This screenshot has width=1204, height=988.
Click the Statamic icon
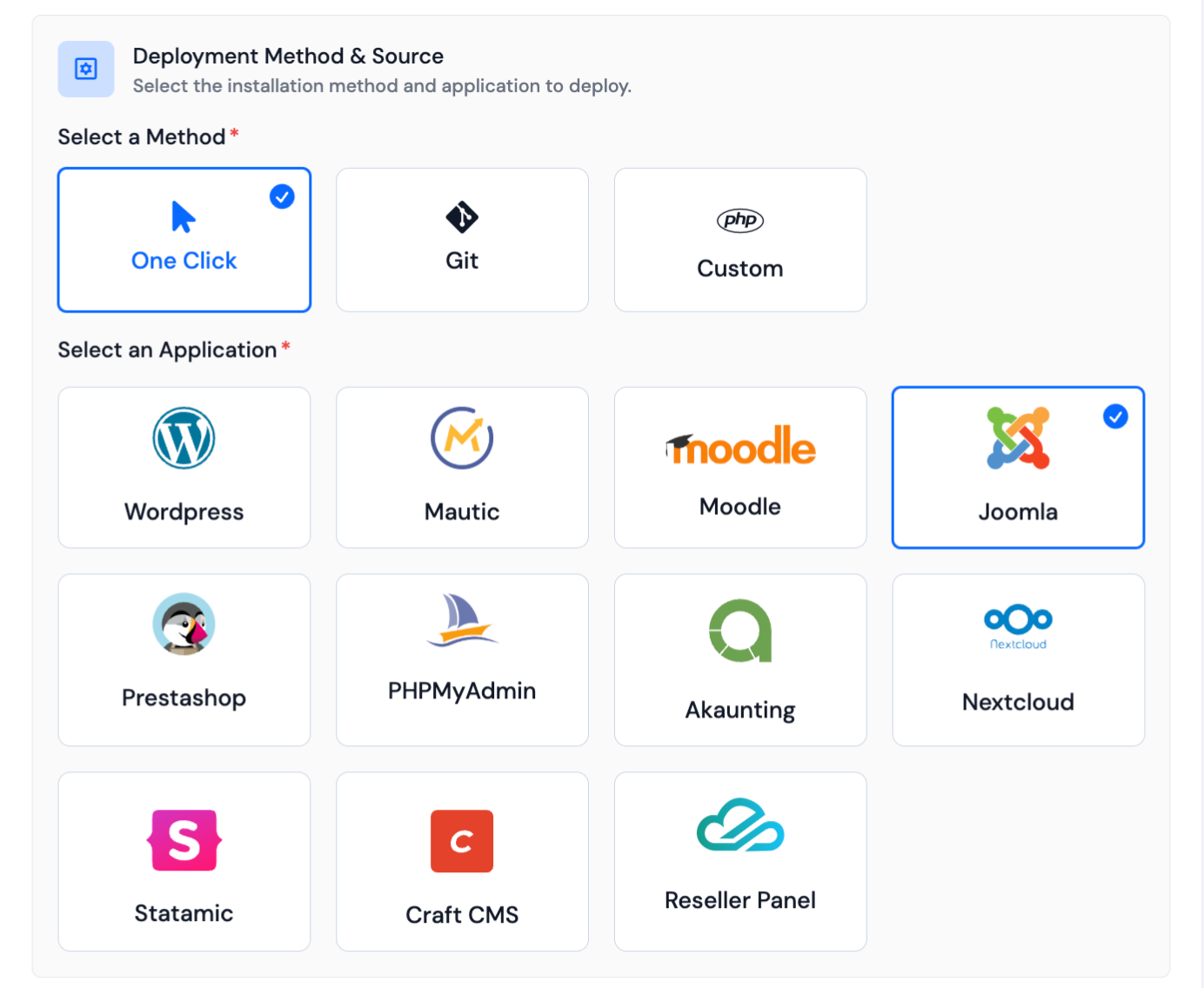click(x=184, y=841)
